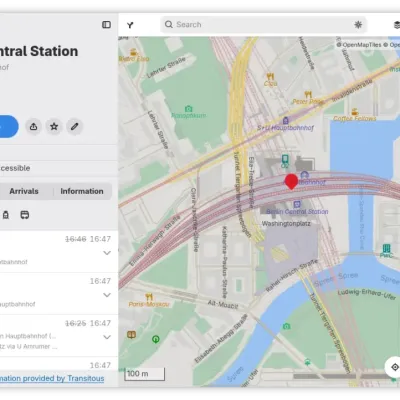The height and width of the screenshot is (400, 400).
Task: Click the book library map icon
Action: click(132, 335)
